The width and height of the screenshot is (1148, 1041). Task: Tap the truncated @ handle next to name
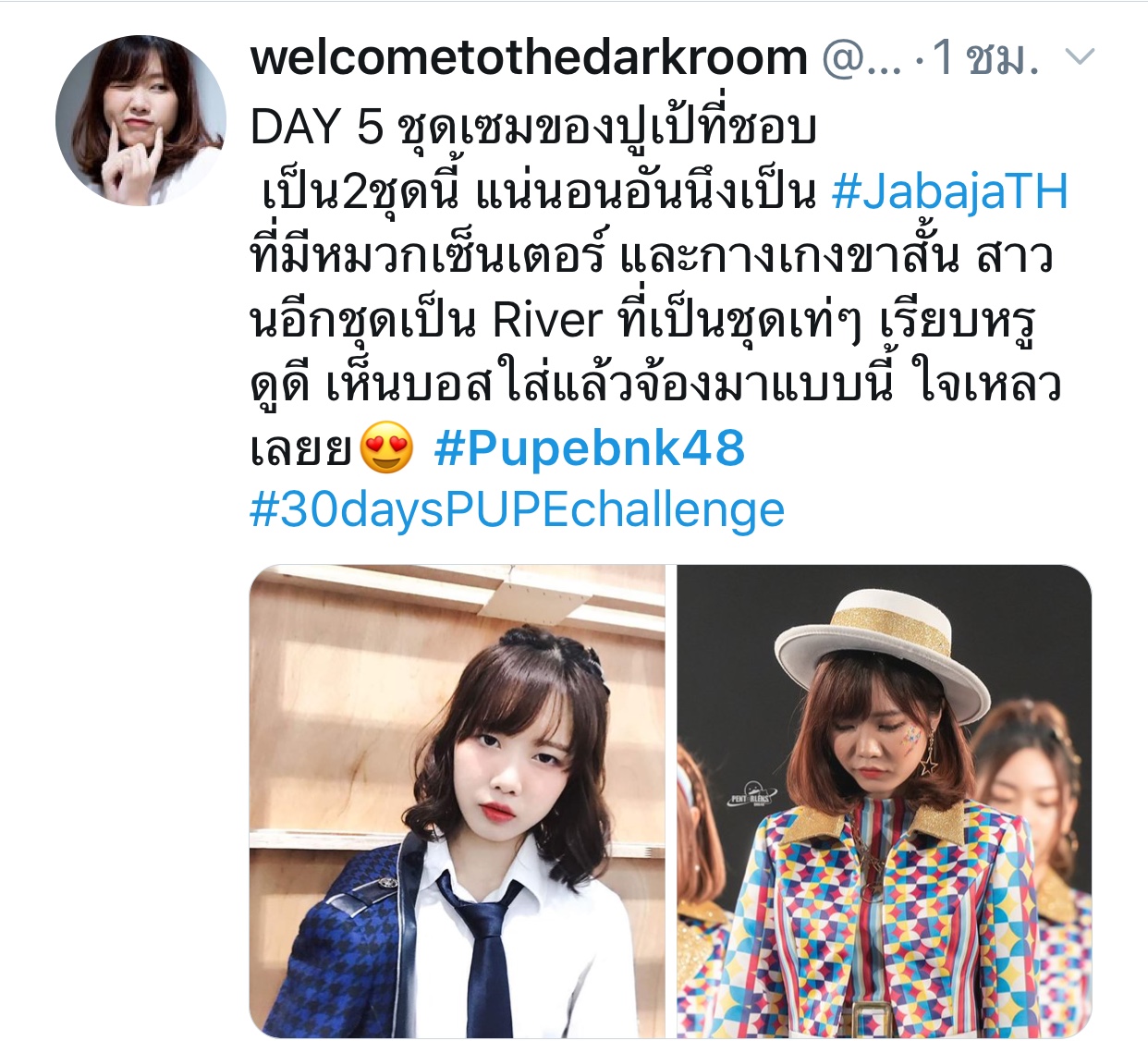[x=860, y=58]
